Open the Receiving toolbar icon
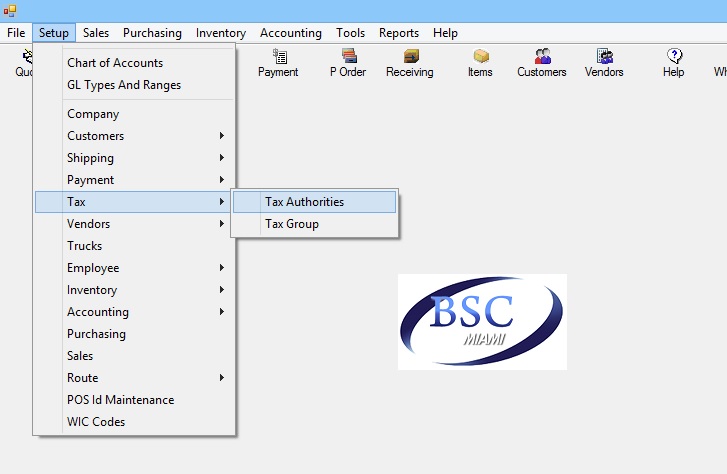The width and height of the screenshot is (727, 474). (410, 63)
